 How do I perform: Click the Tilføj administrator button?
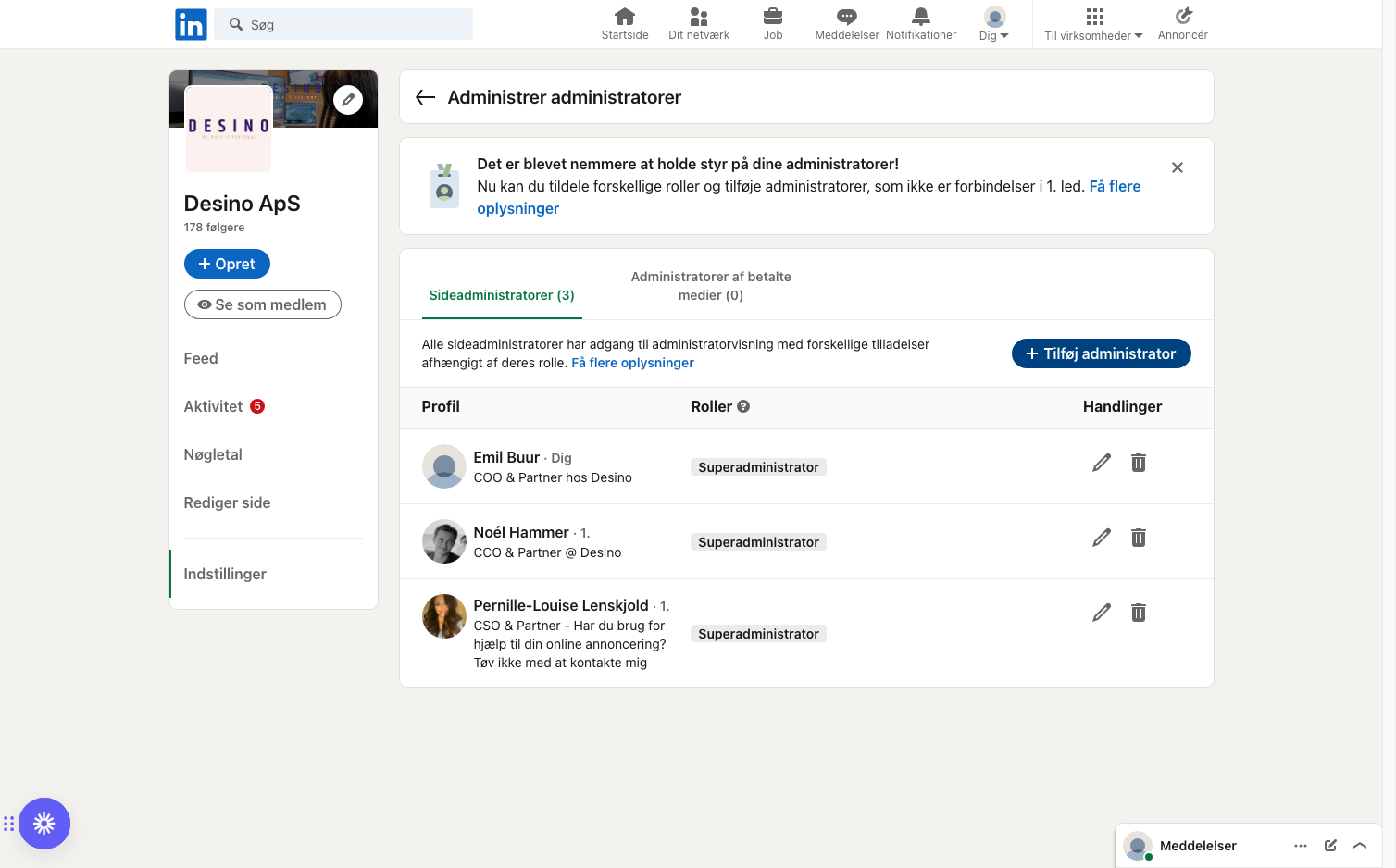(1102, 353)
